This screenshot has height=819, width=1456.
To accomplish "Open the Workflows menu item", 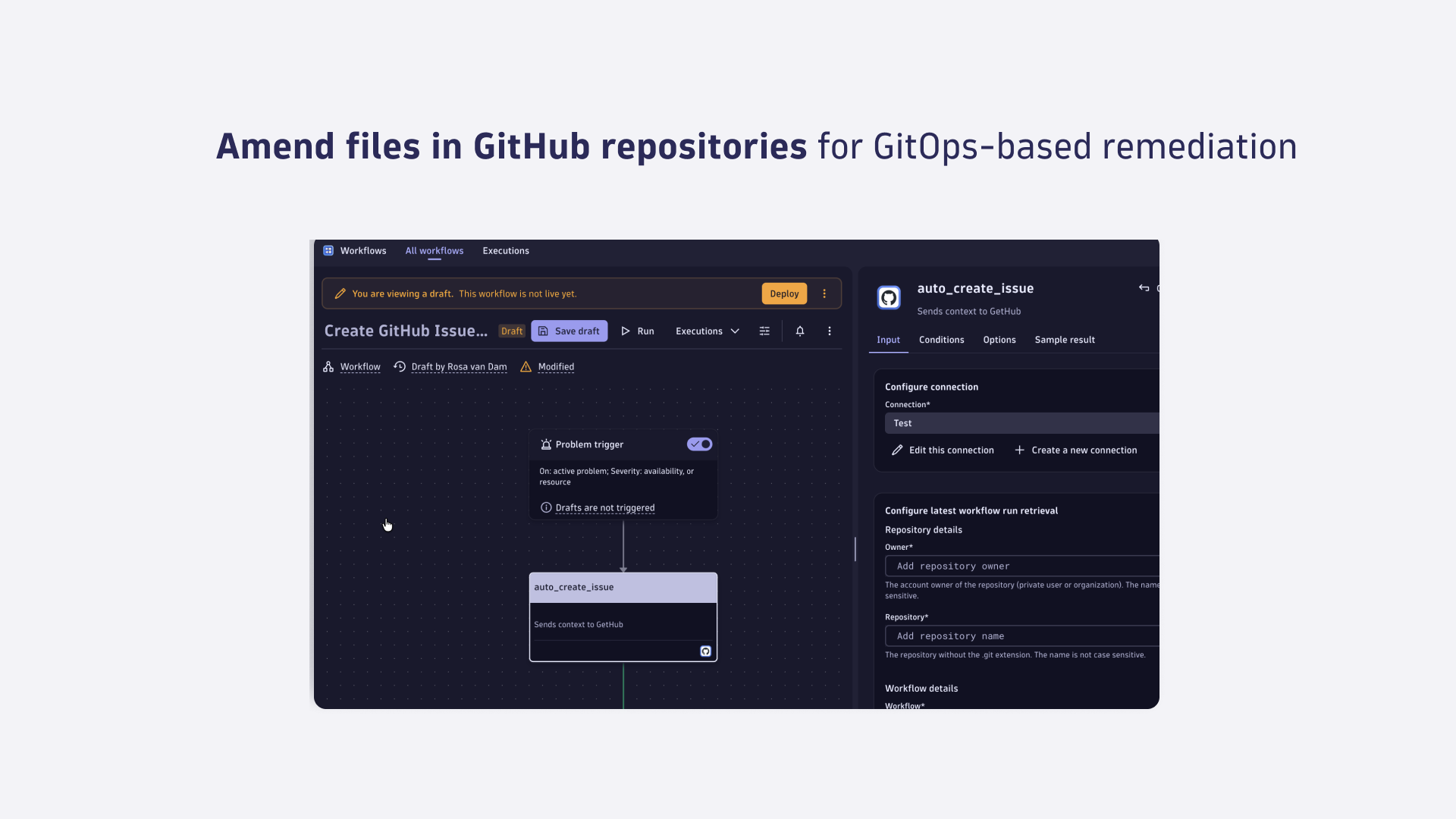I will (363, 250).
